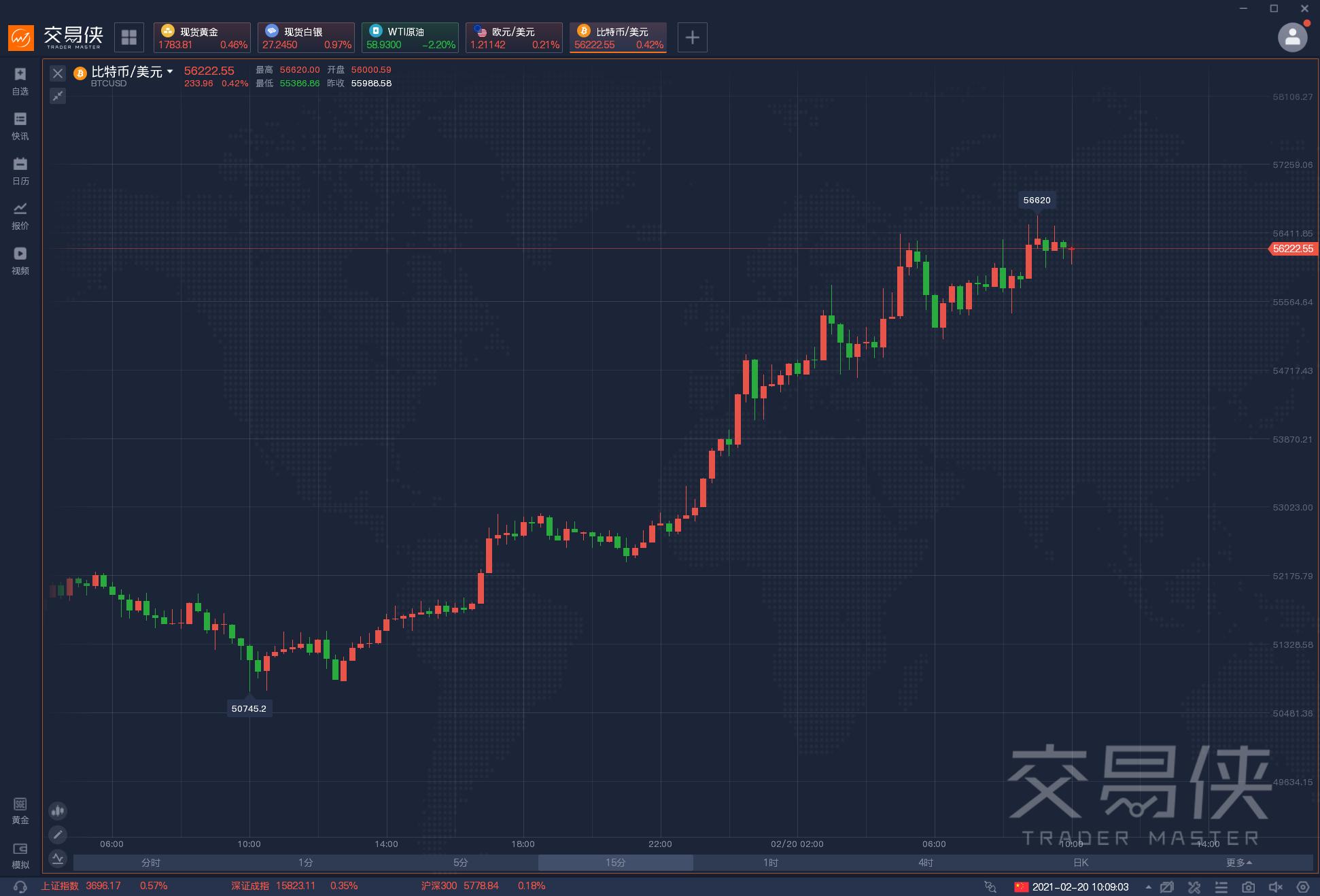Open the indicators line icon

(x=58, y=858)
